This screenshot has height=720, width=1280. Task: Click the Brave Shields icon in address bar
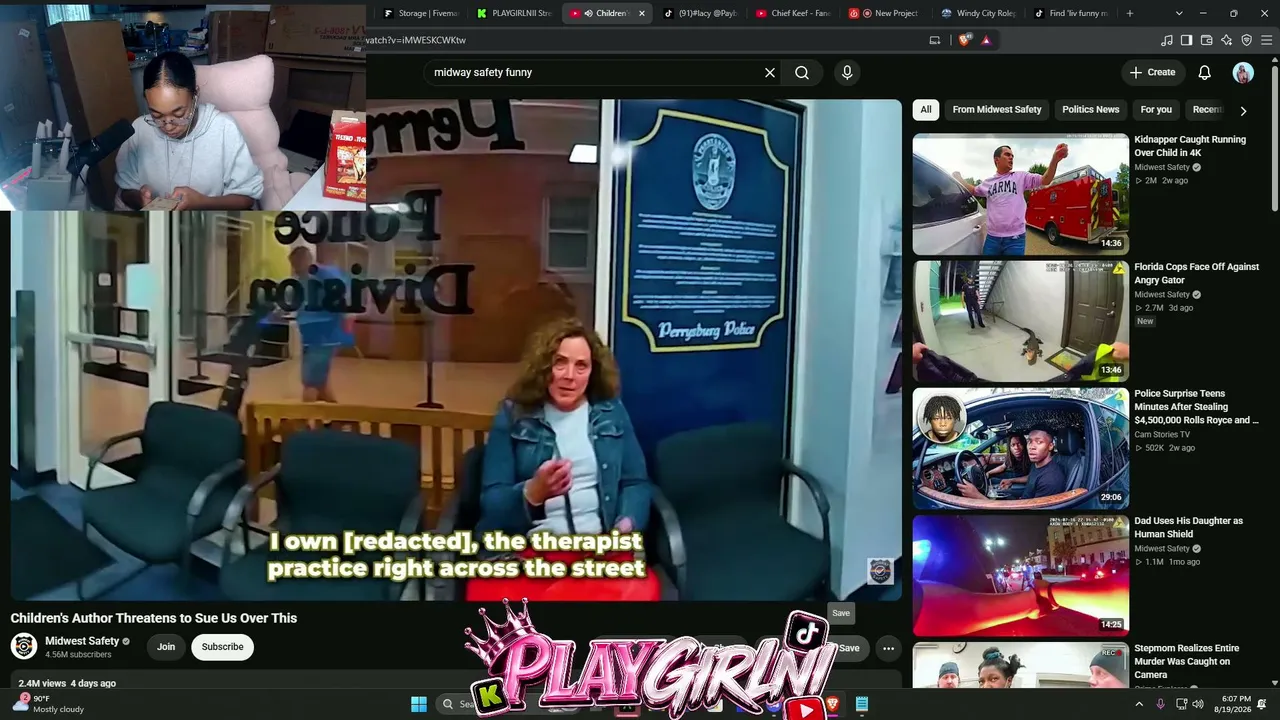tap(964, 40)
